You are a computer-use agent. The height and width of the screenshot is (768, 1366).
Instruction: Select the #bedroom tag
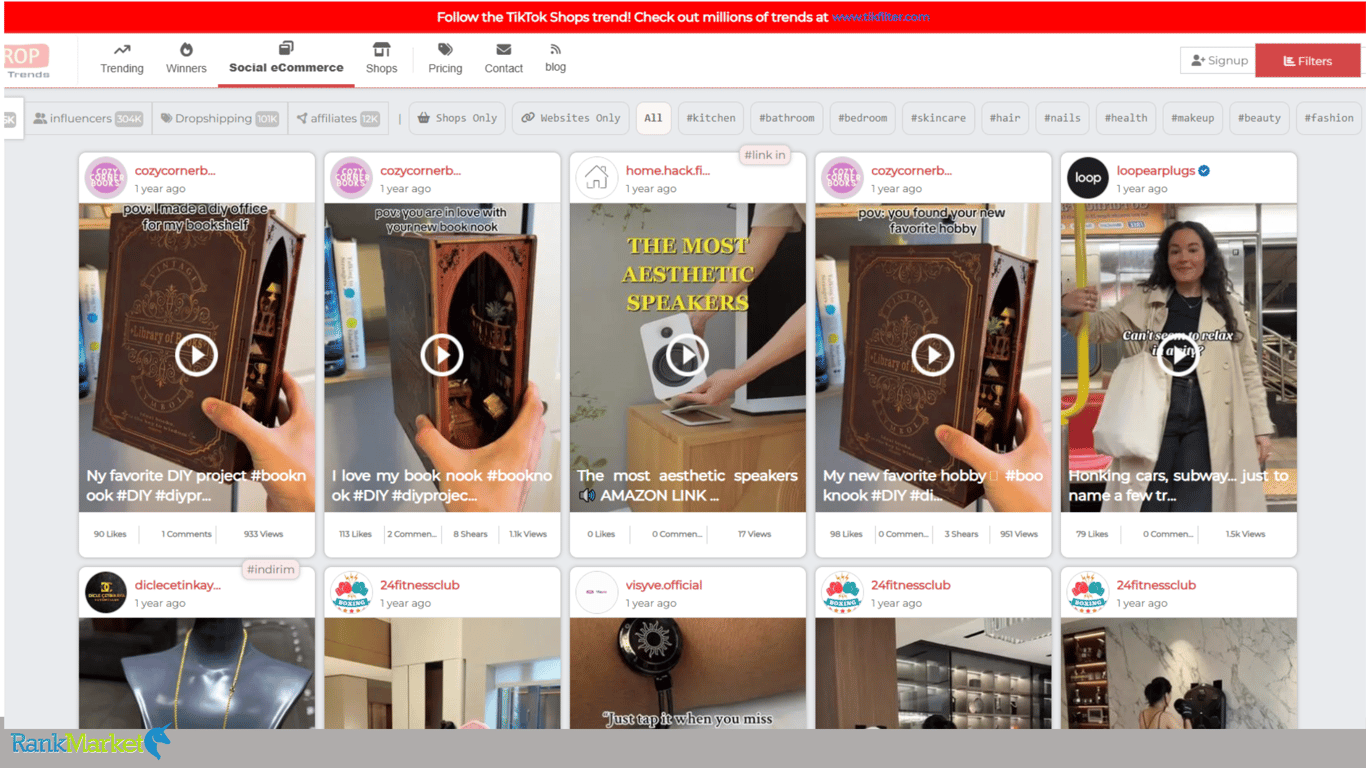point(863,118)
